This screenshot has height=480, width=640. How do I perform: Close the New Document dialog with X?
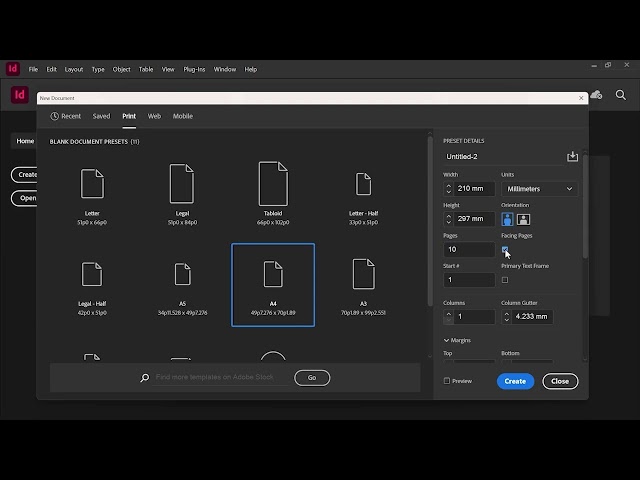tap(581, 98)
